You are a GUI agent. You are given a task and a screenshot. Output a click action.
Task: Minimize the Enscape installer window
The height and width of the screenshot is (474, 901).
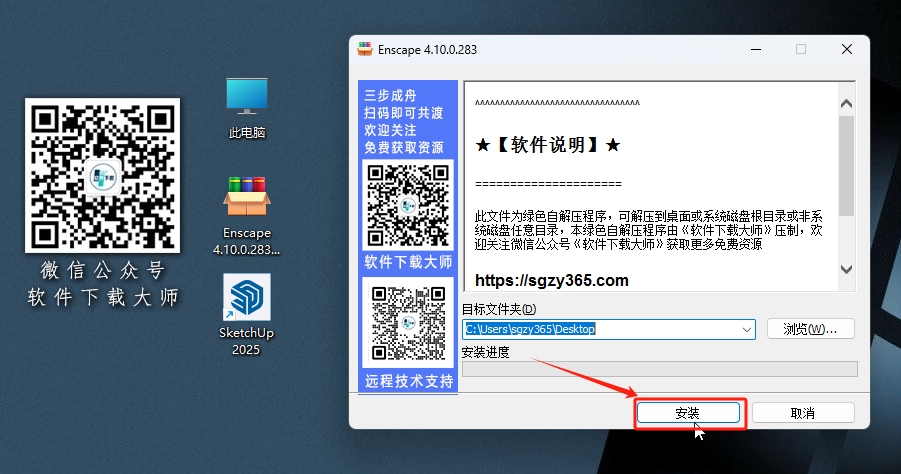756,49
